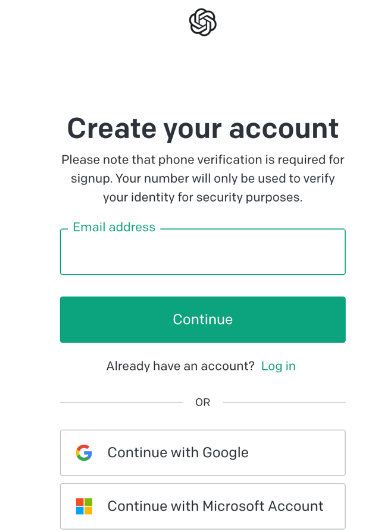The height and width of the screenshot is (532, 376).
Task: Click the Already have an account? text
Action: coord(180,366)
